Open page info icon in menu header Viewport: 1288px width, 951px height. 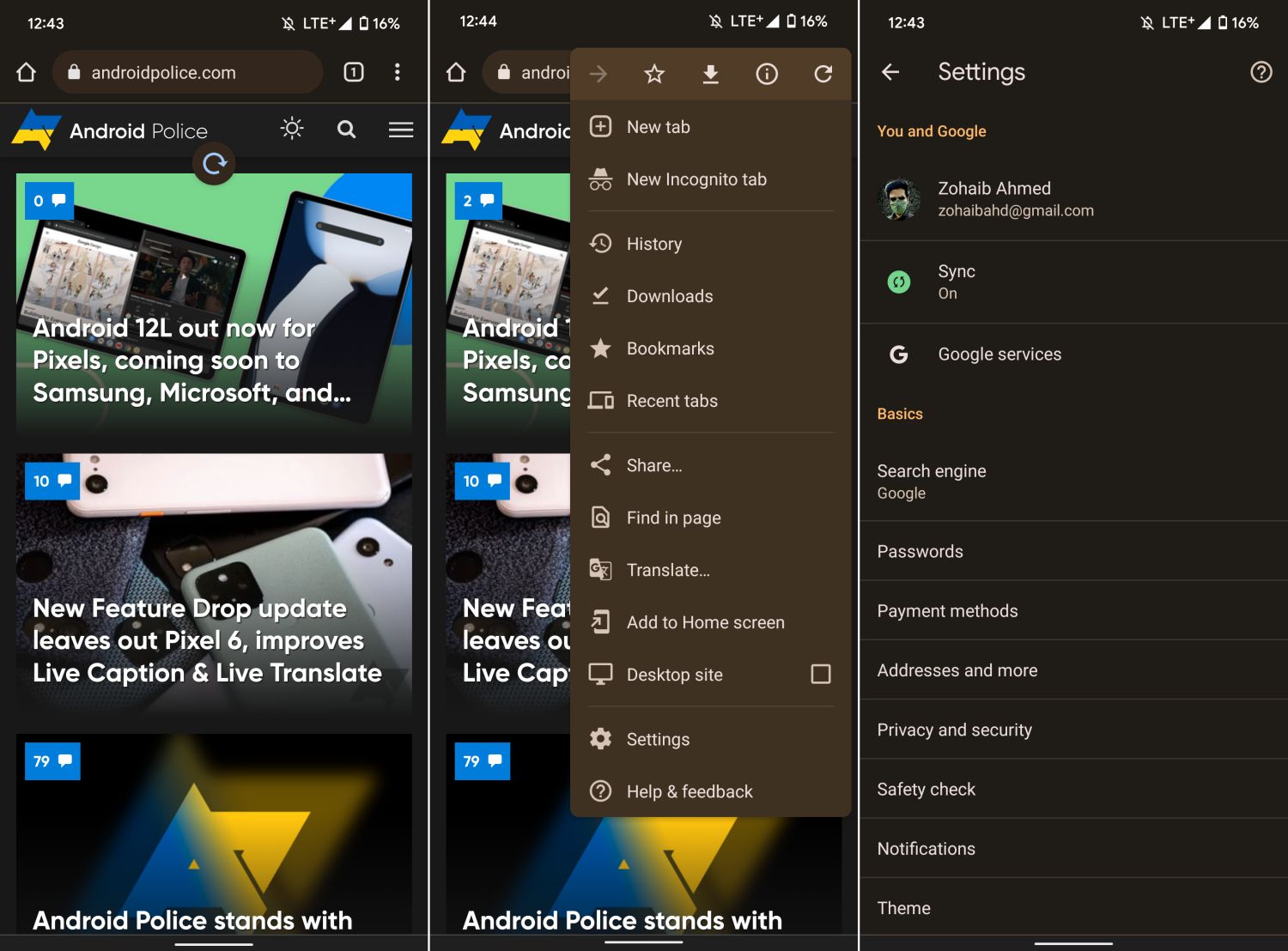coord(767,75)
